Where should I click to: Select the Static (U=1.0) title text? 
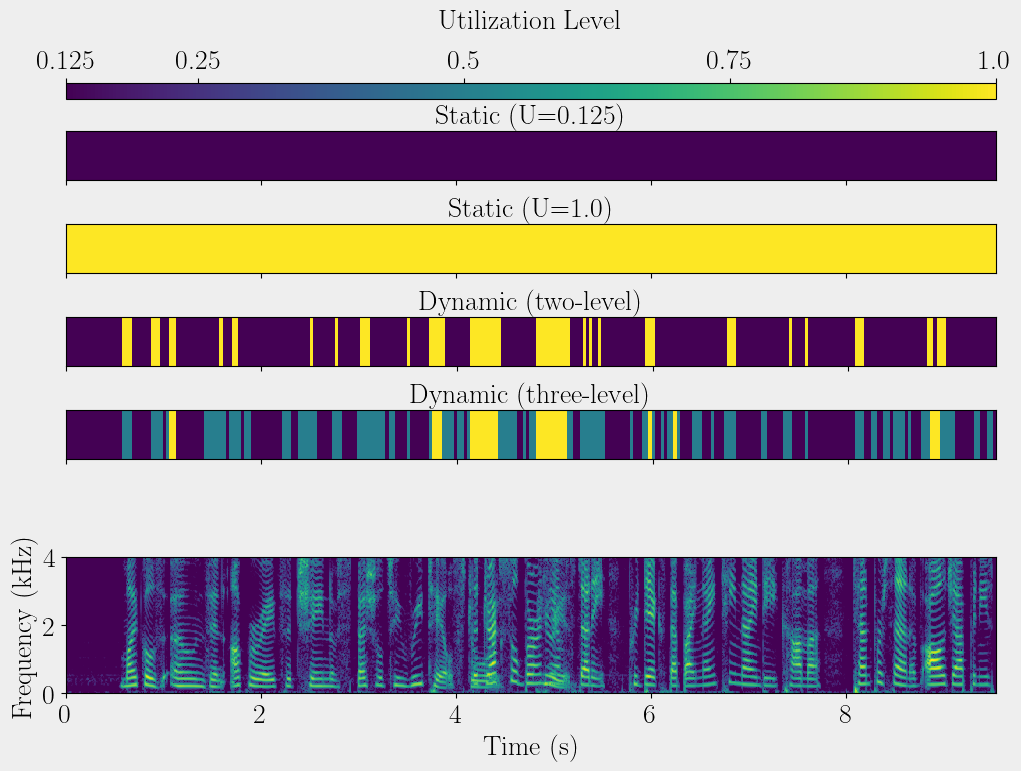[x=529, y=209]
